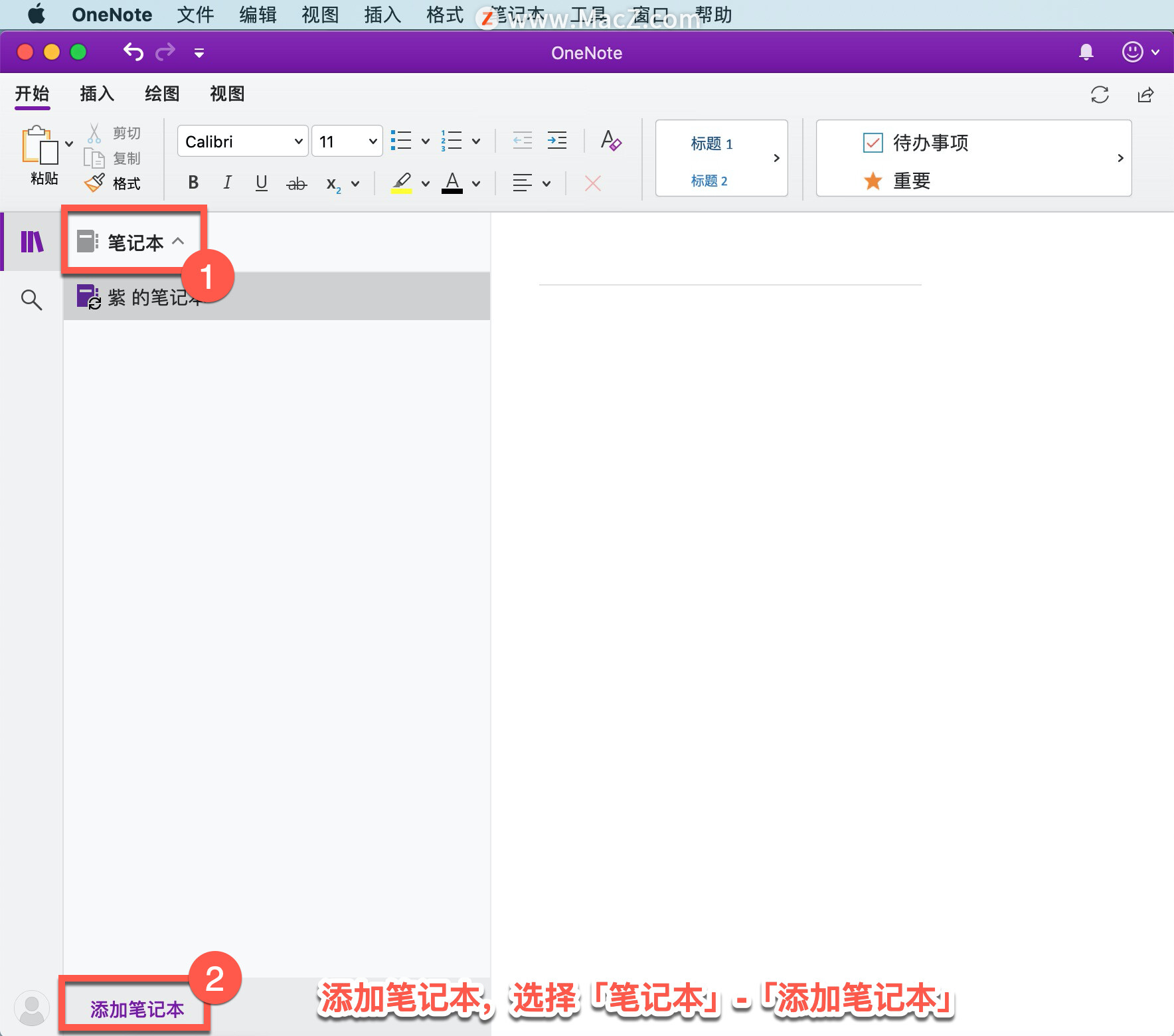The height and width of the screenshot is (1036, 1174).
Task: Insert a bulleted list
Action: pyautogui.click(x=401, y=141)
